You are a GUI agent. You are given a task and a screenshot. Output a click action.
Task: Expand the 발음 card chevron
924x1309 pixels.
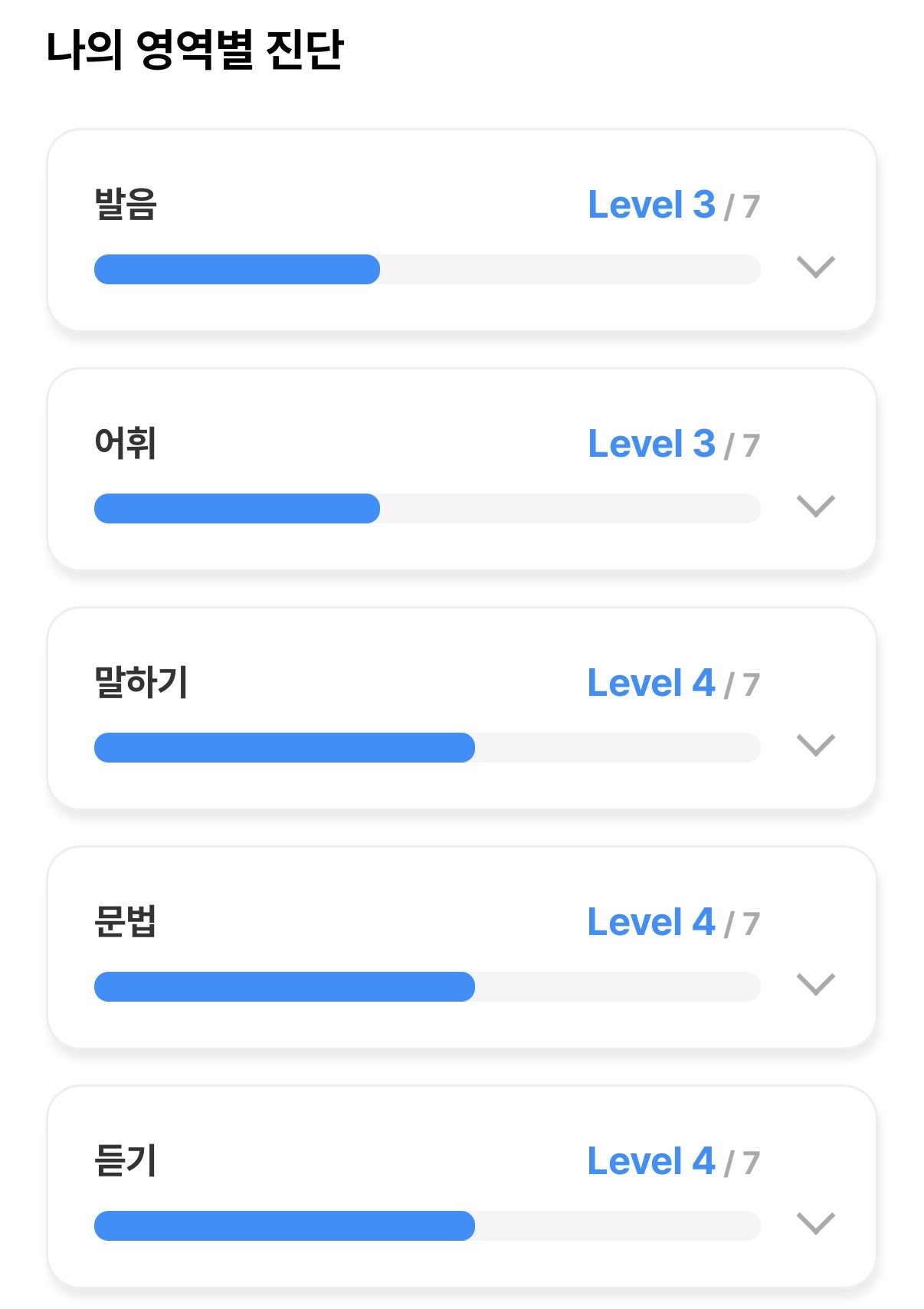click(x=816, y=267)
